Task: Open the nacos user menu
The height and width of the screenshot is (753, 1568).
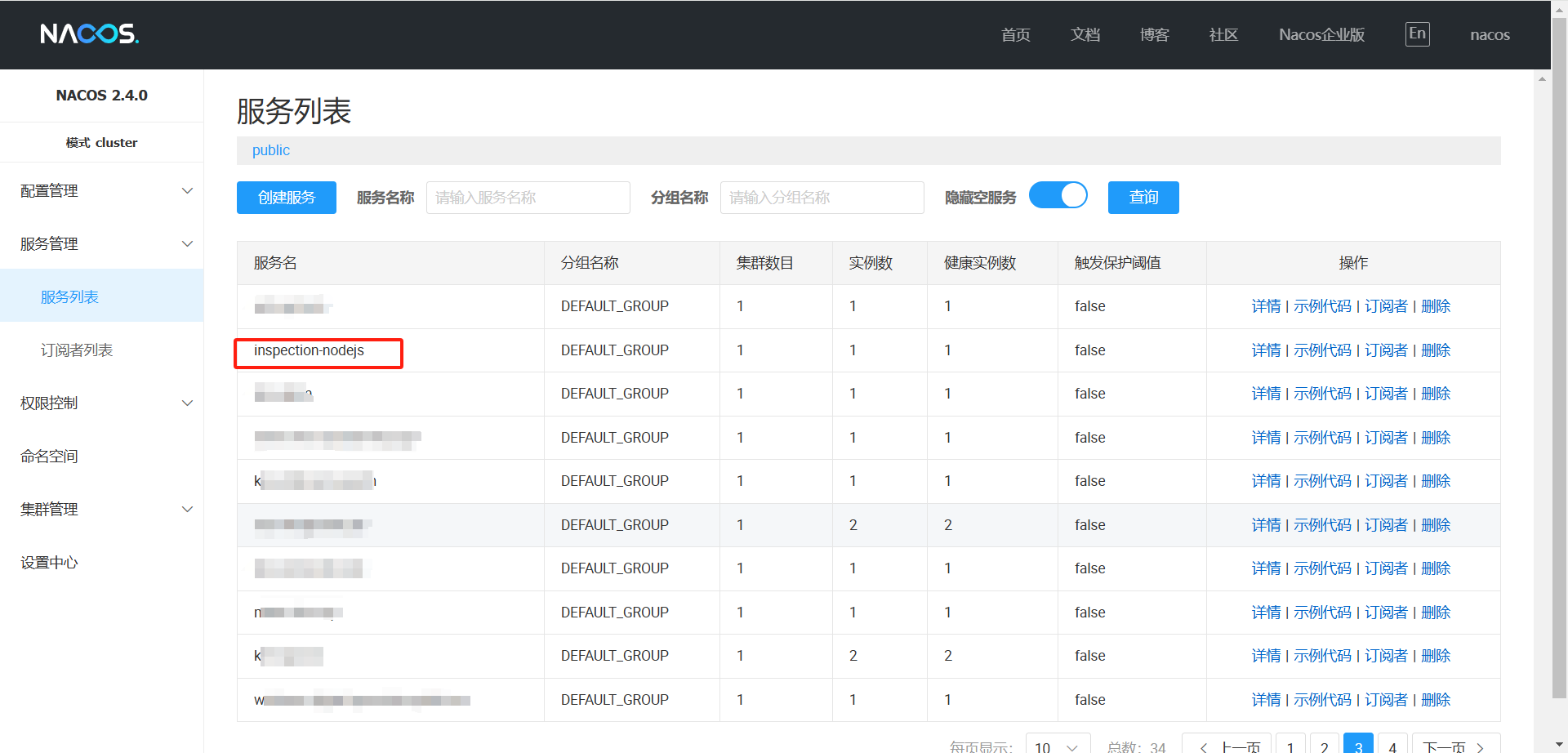Action: (1490, 34)
